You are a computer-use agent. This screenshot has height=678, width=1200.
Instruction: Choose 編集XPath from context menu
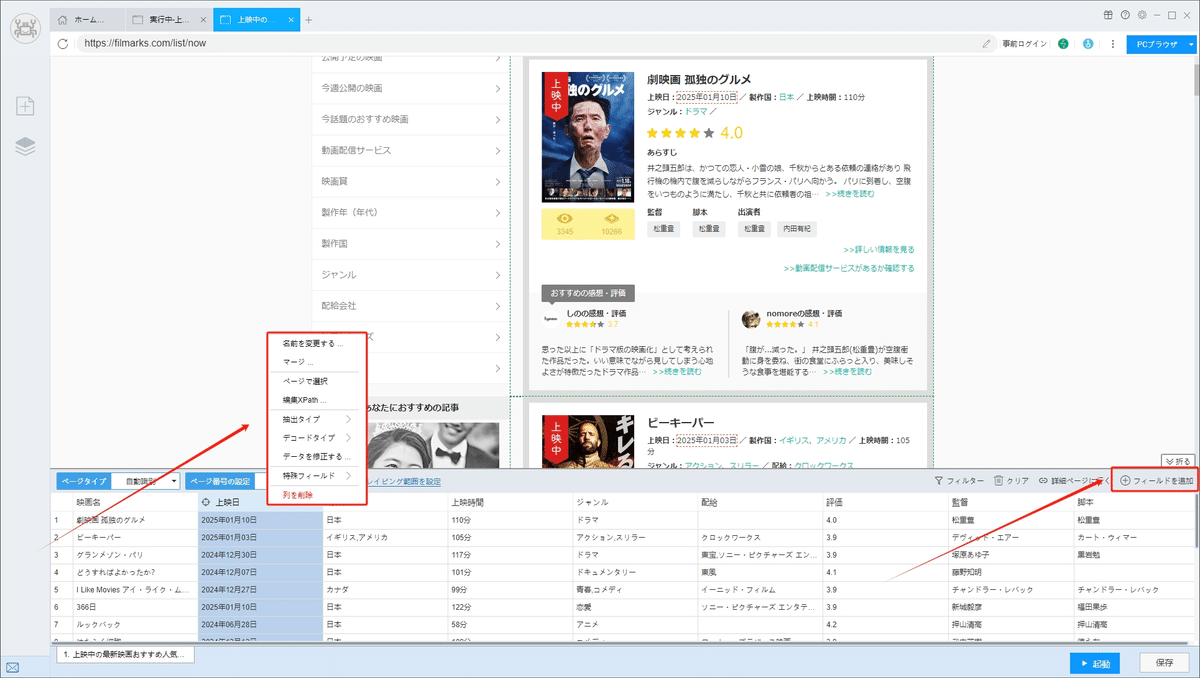pos(303,400)
